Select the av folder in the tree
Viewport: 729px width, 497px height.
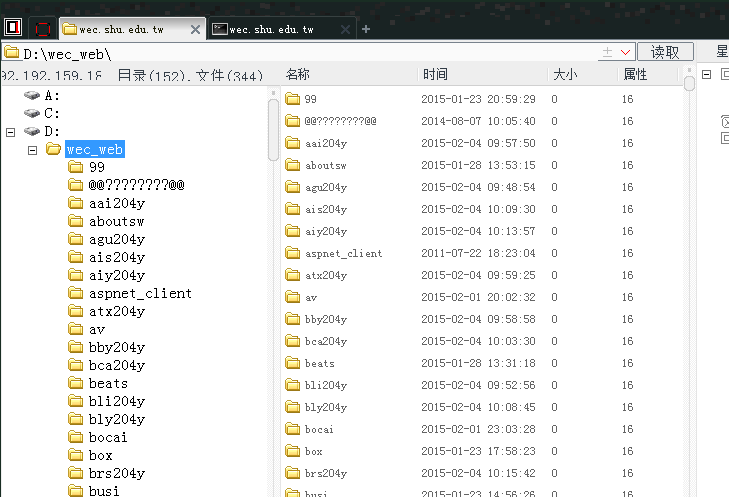97,330
